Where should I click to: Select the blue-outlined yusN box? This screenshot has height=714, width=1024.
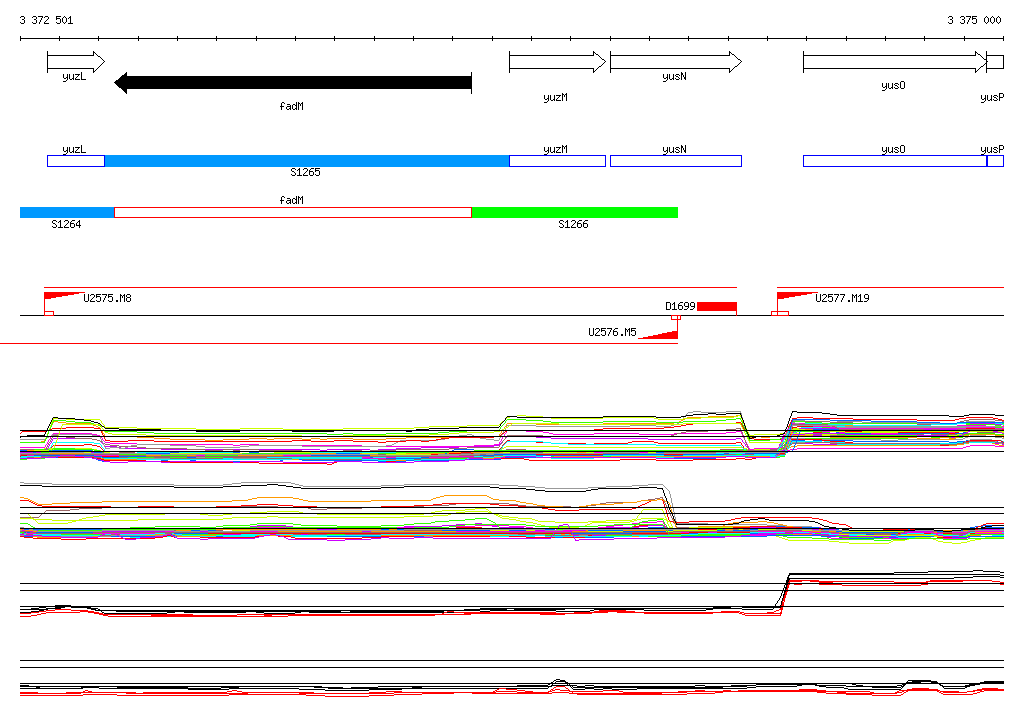click(676, 161)
